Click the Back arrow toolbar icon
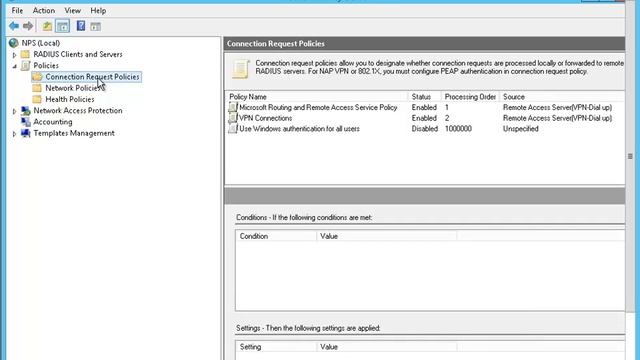The width and height of the screenshot is (640, 360). coord(14,27)
